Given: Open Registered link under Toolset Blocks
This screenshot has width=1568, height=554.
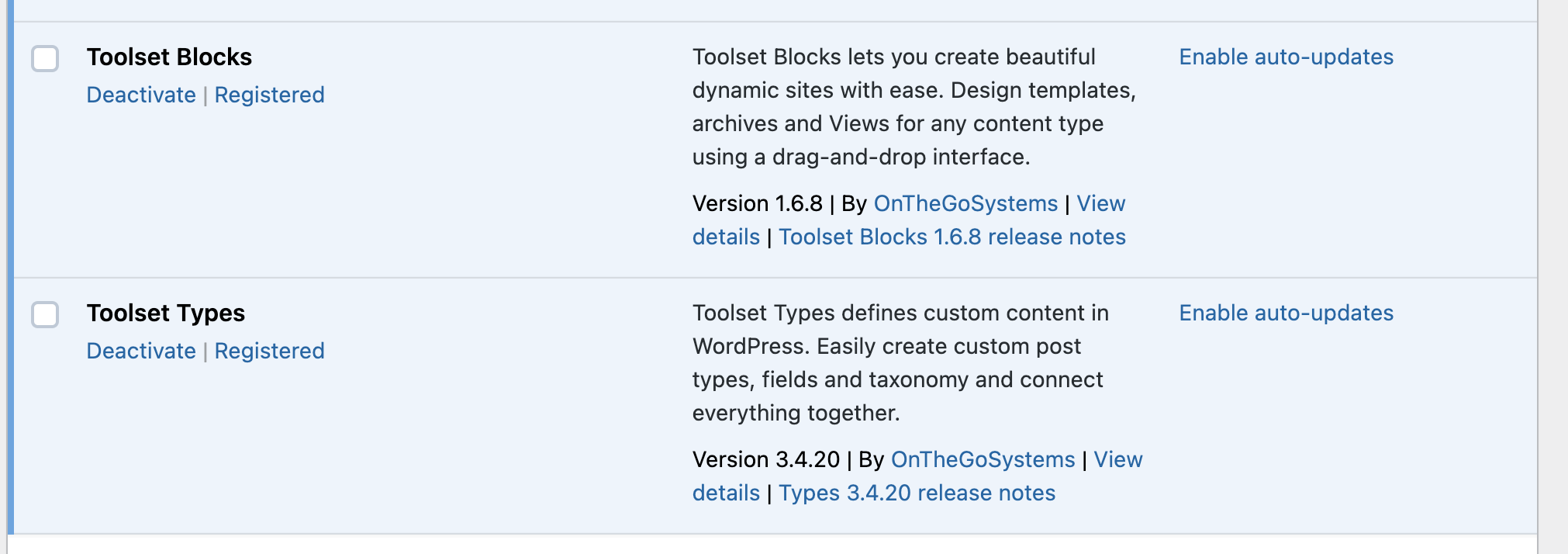Looking at the screenshot, I should pyautogui.click(x=269, y=95).
